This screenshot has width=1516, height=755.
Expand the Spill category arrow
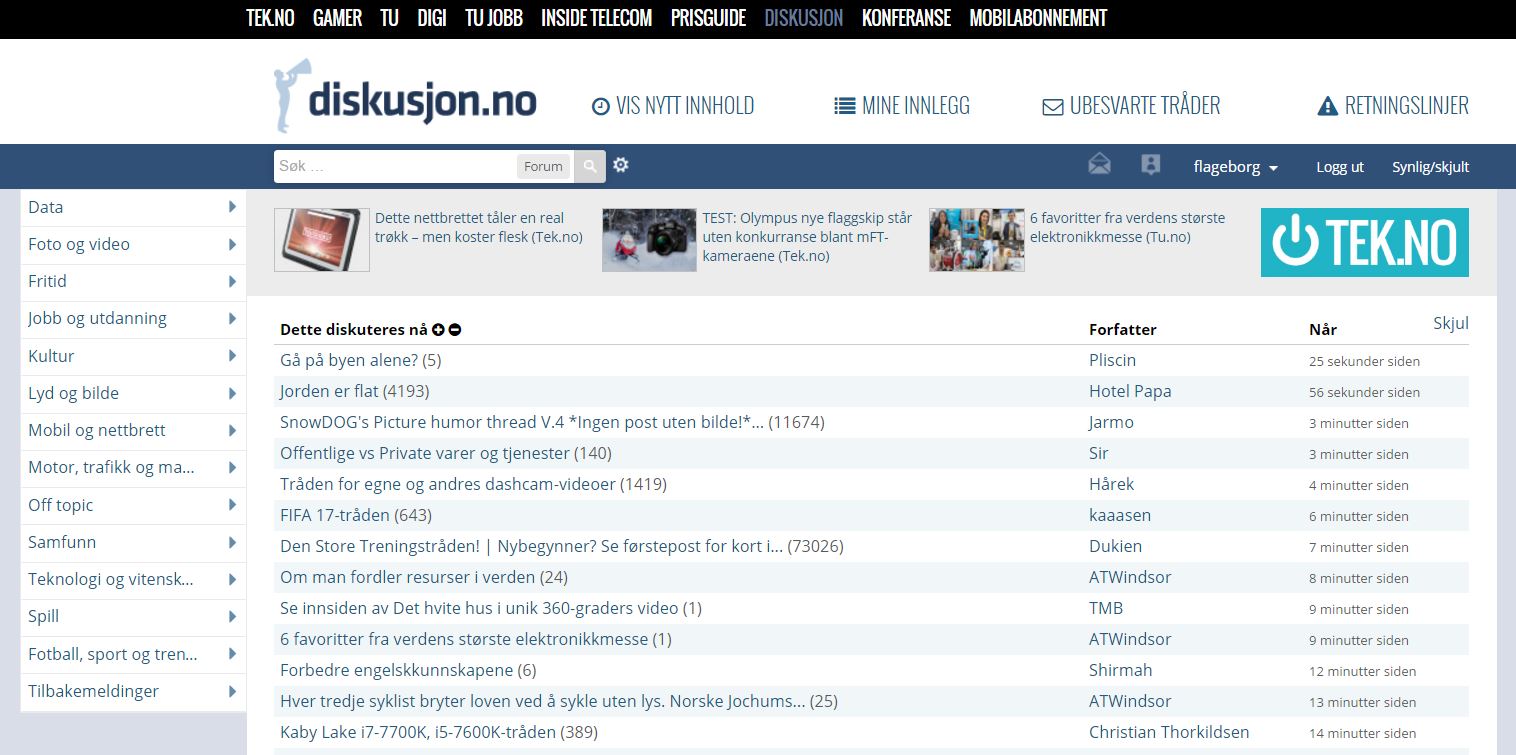click(x=232, y=616)
